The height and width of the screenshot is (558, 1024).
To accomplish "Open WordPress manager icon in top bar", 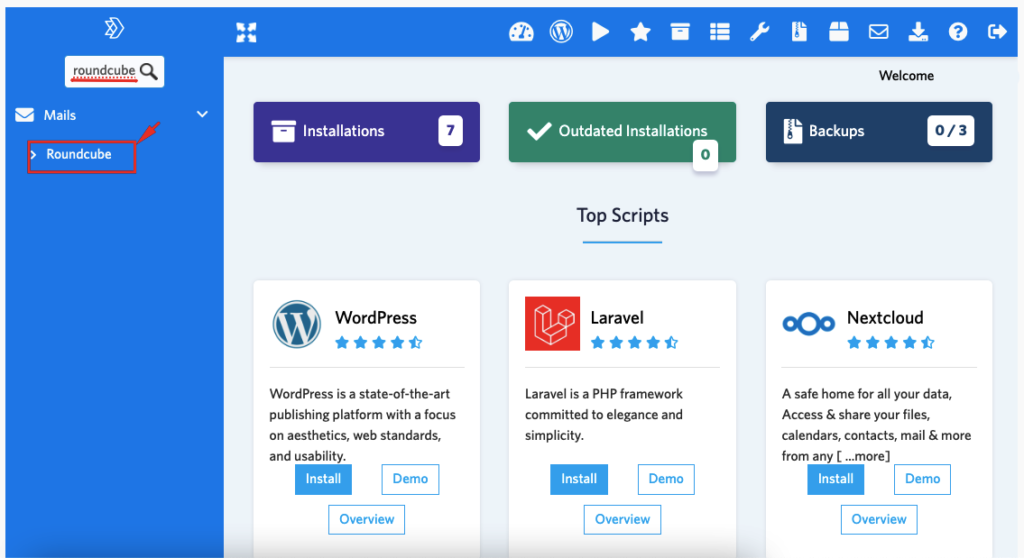I will (561, 31).
